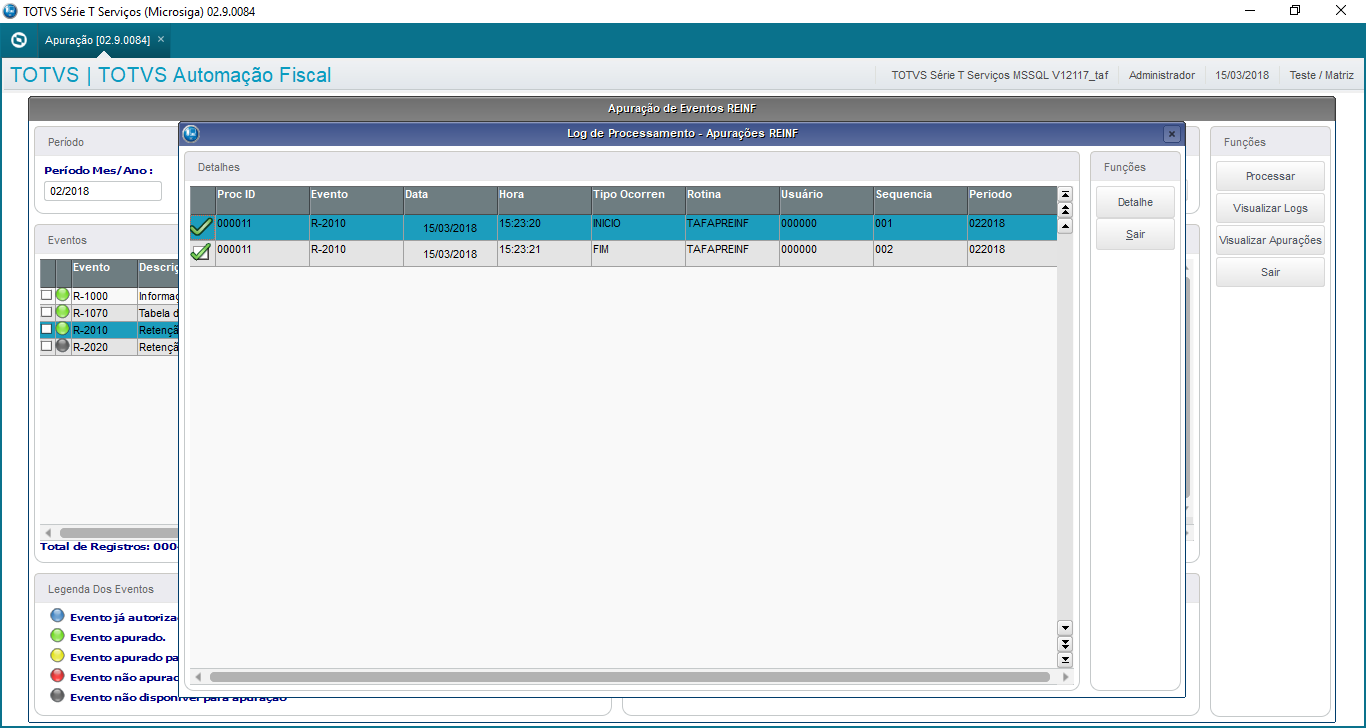Image resolution: width=1366 pixels, height=728 pixels.
Task: Click the Processar button
Action: [1270, 176]
